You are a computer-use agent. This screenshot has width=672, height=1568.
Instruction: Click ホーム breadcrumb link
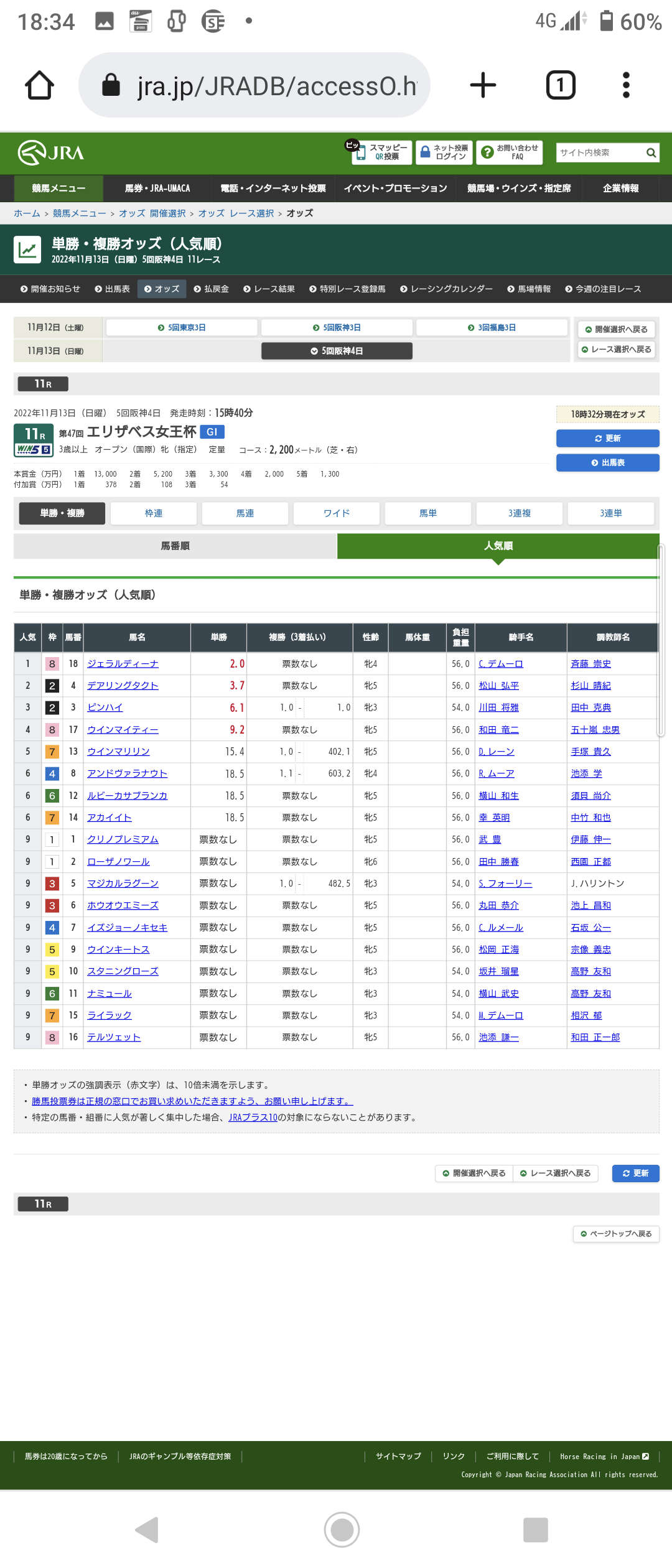(27, 213)
